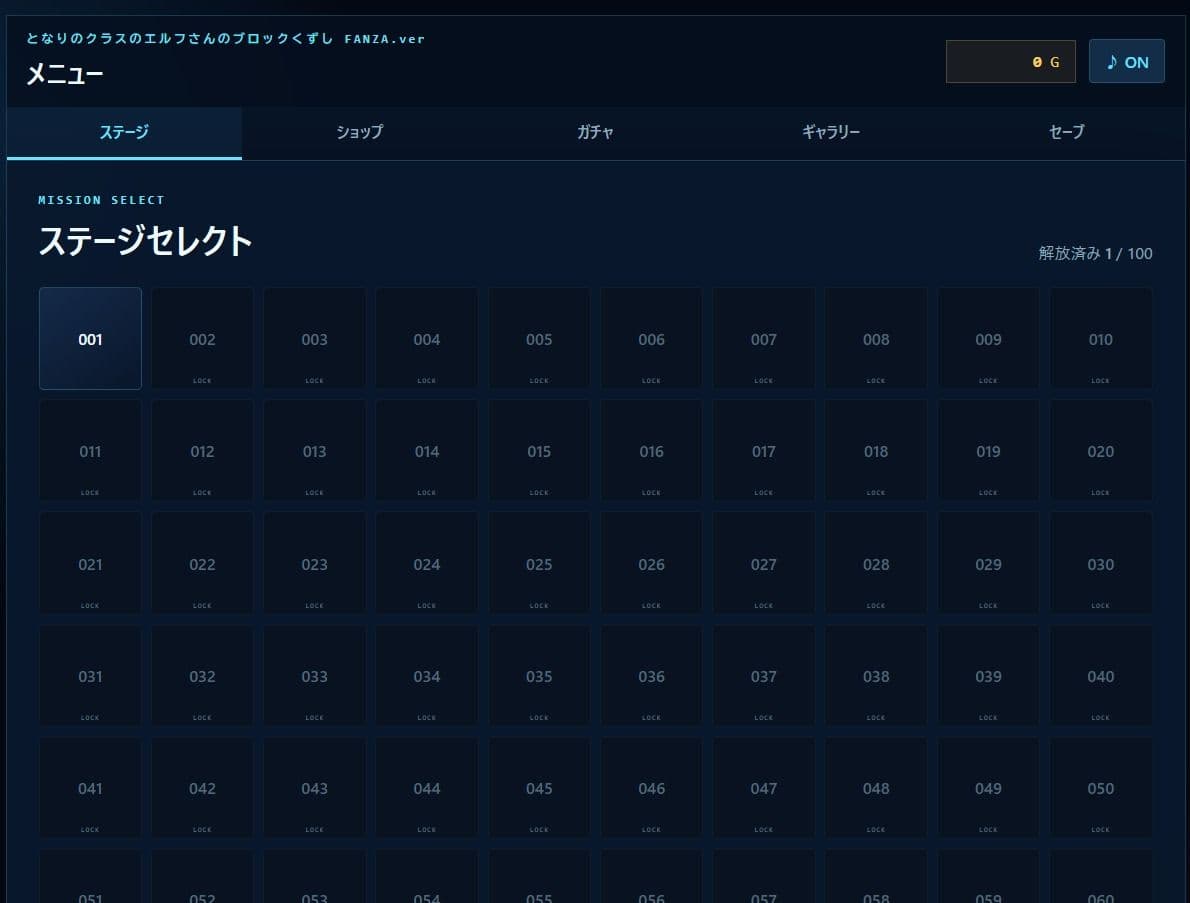Choose locked stage 005
Viewport: 1190px width, 903px height.
tap(540, 338)
